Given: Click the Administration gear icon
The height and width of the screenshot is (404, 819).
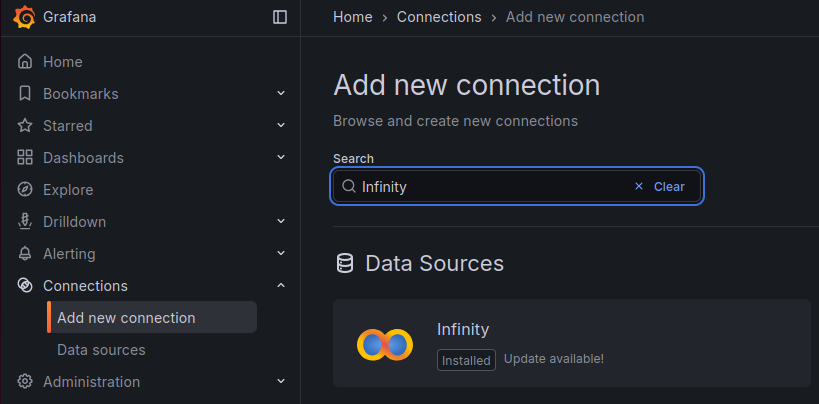Looking at the screenshot, I should point(25,382).
